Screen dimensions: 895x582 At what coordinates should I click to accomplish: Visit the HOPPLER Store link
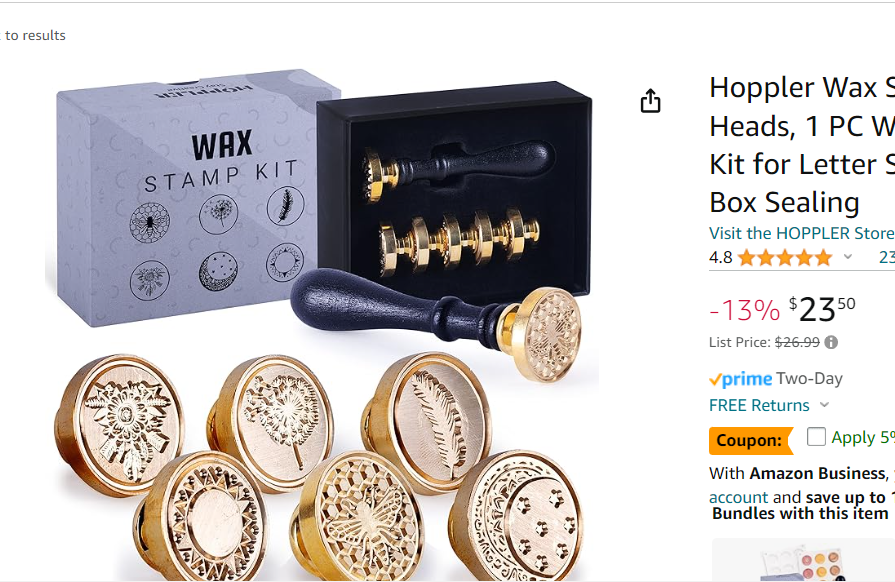click(802, 233)
